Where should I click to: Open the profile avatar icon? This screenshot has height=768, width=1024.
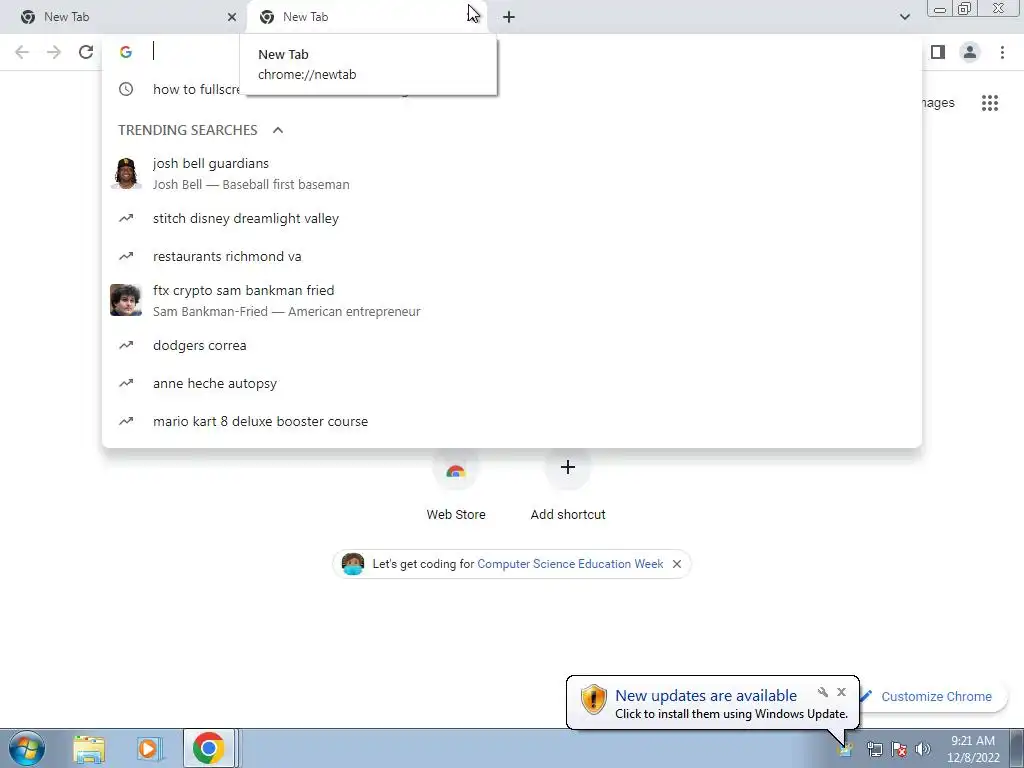[x=970, y=52]
